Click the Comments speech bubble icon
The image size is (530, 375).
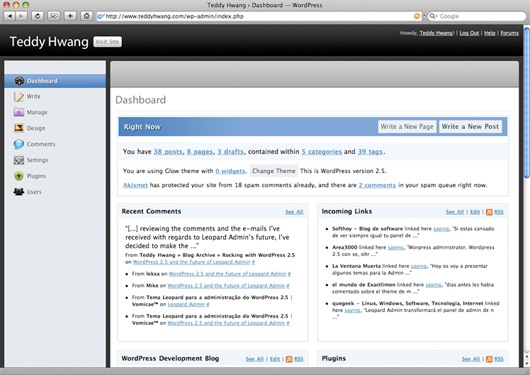coord(19,144)
